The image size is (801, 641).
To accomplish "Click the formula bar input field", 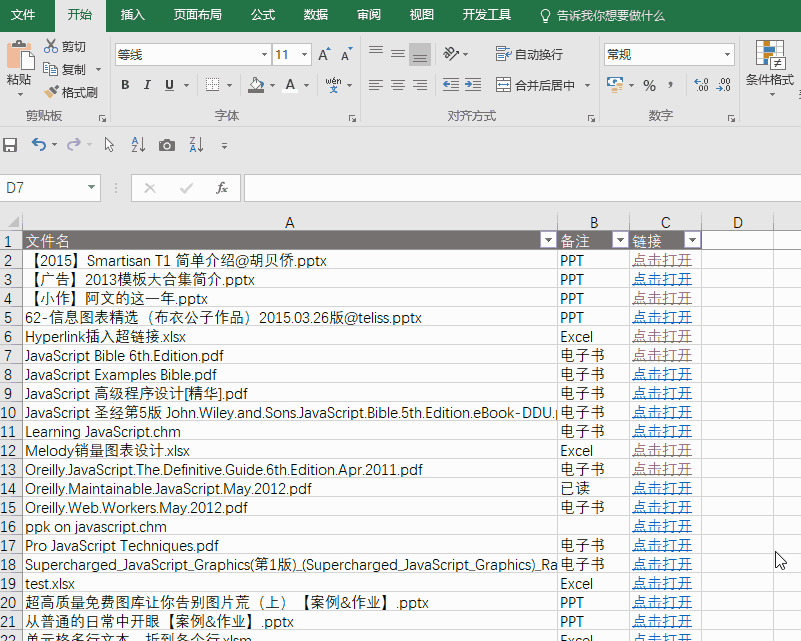I will (522, 188).
